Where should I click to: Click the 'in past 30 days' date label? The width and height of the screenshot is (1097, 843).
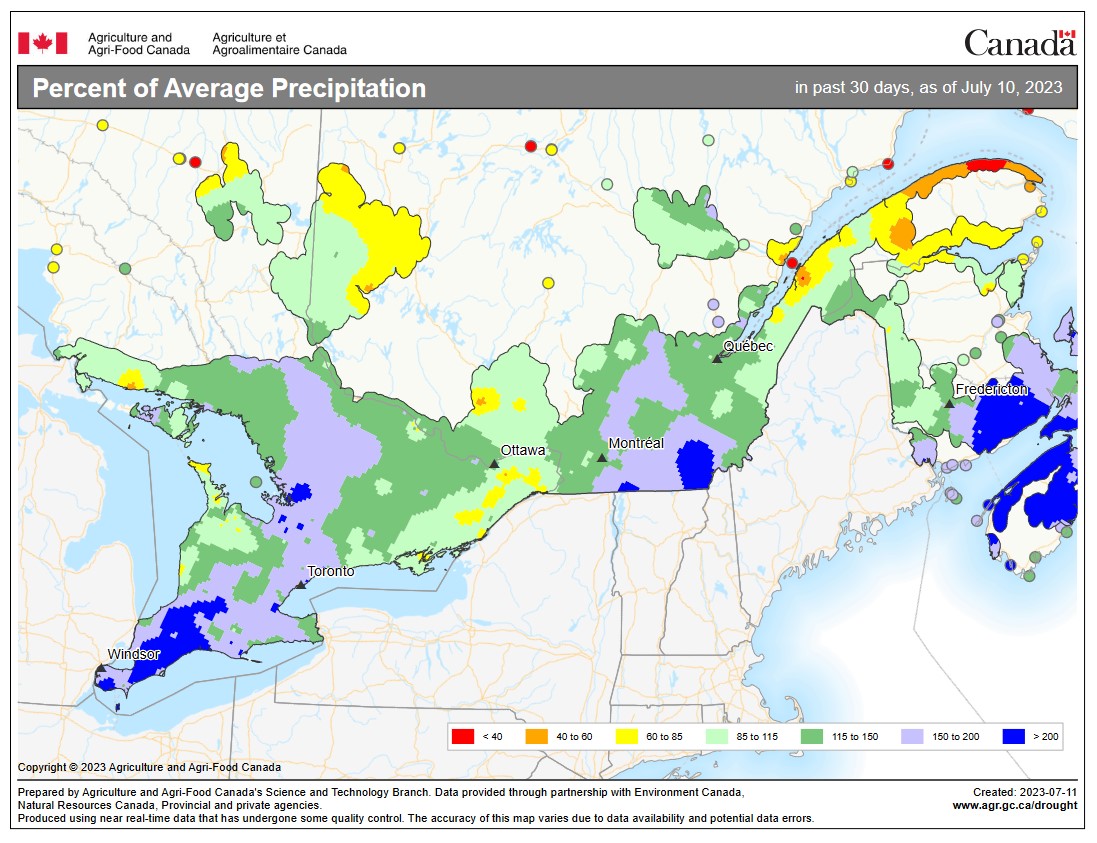click(x=929, y=89)
